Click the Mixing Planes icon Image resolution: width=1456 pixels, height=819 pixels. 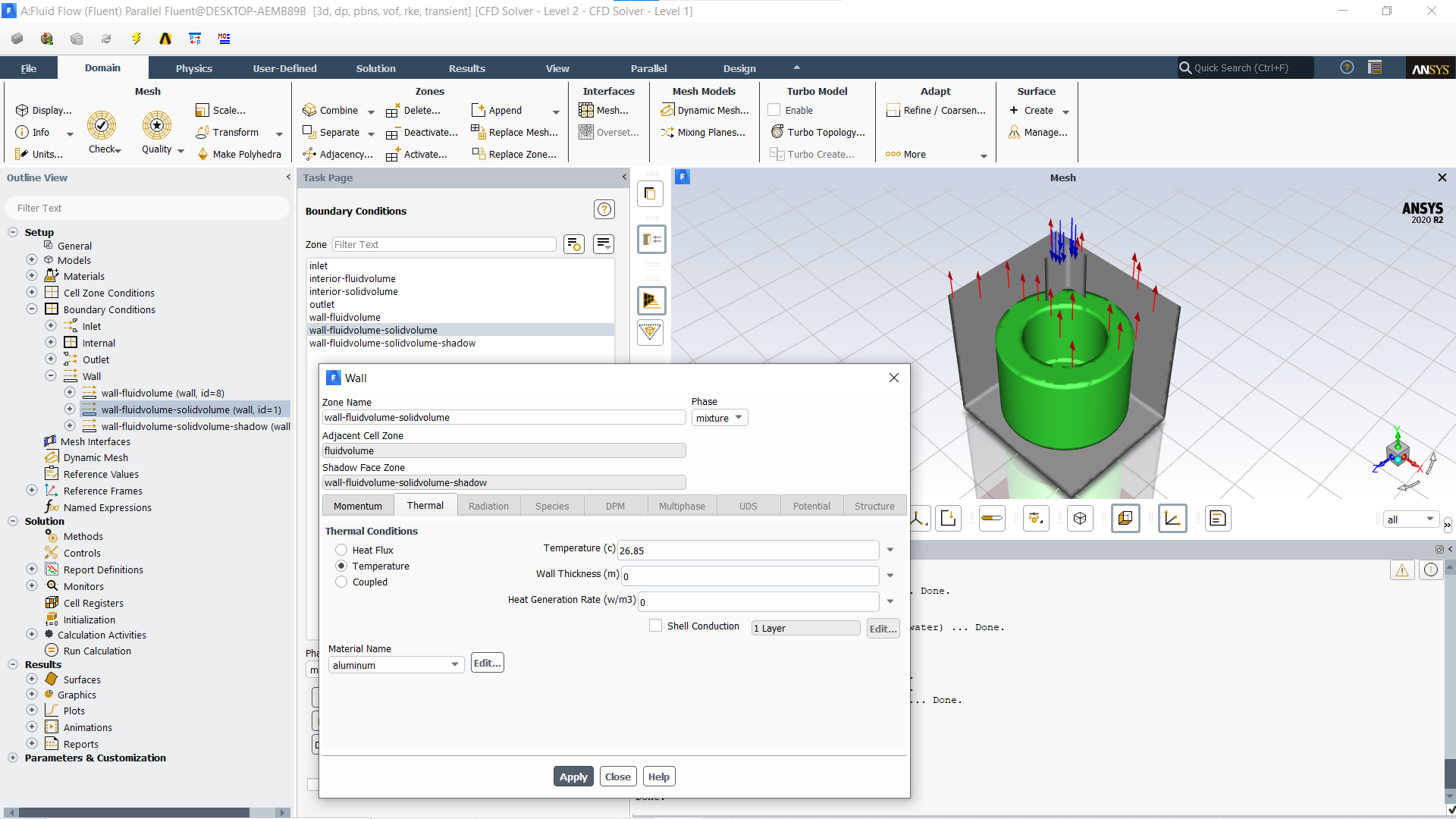[667, 132]
